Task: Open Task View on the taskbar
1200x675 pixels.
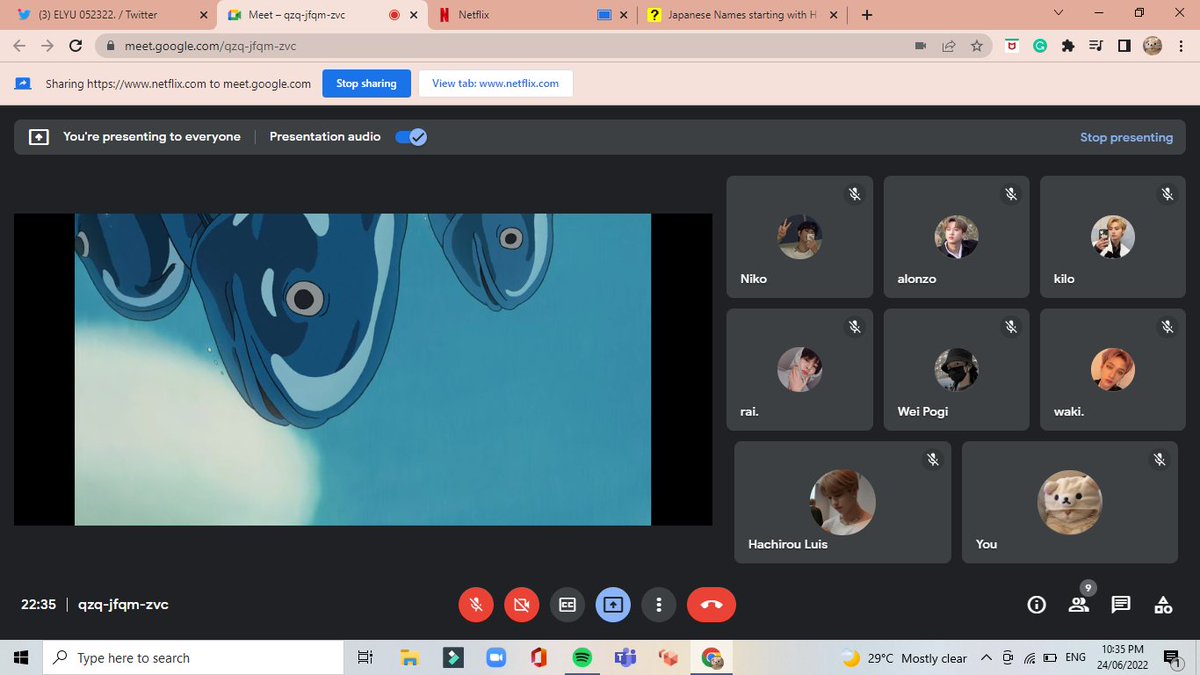Action: point(365,658)
